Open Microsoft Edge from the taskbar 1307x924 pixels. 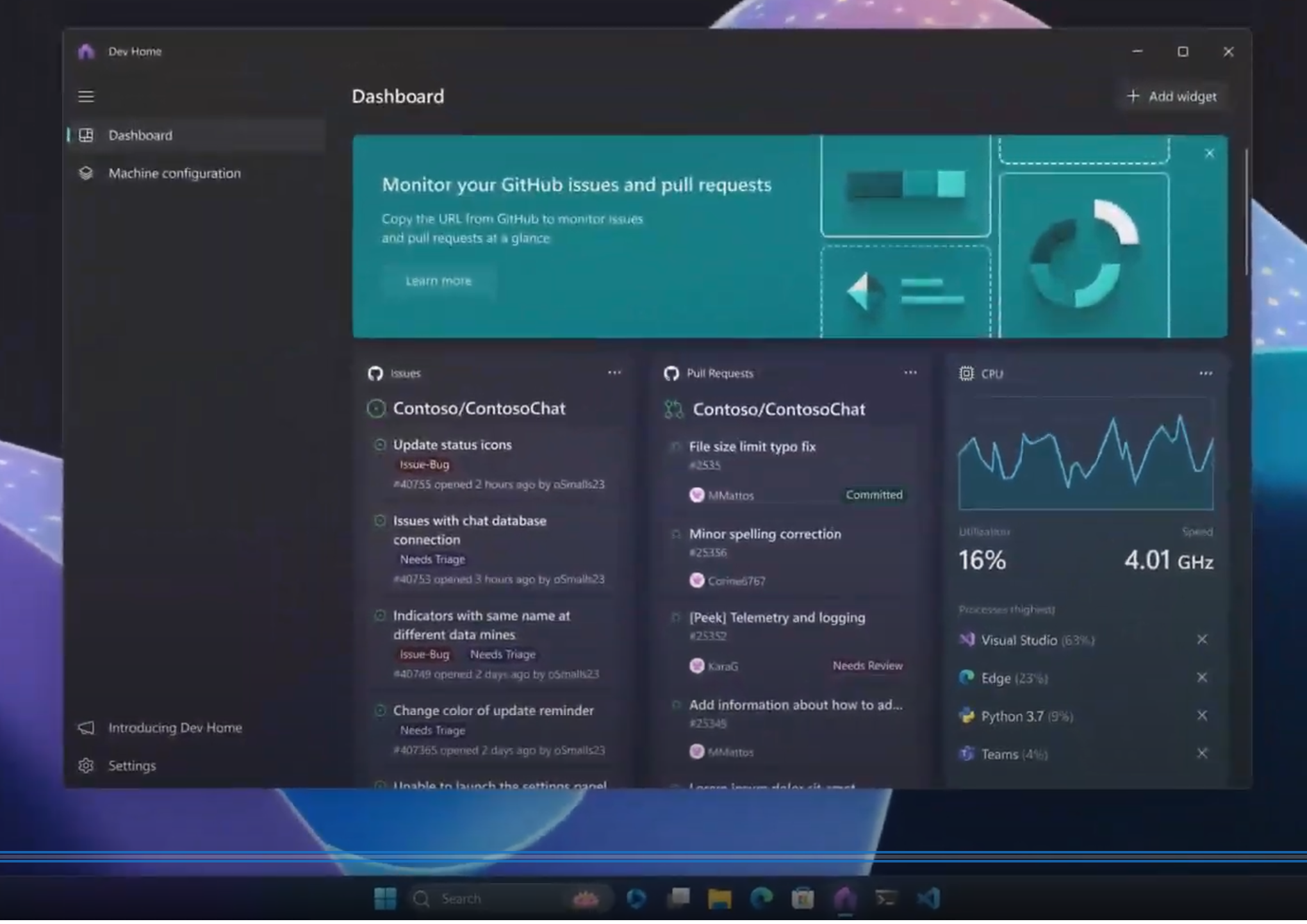761,898
